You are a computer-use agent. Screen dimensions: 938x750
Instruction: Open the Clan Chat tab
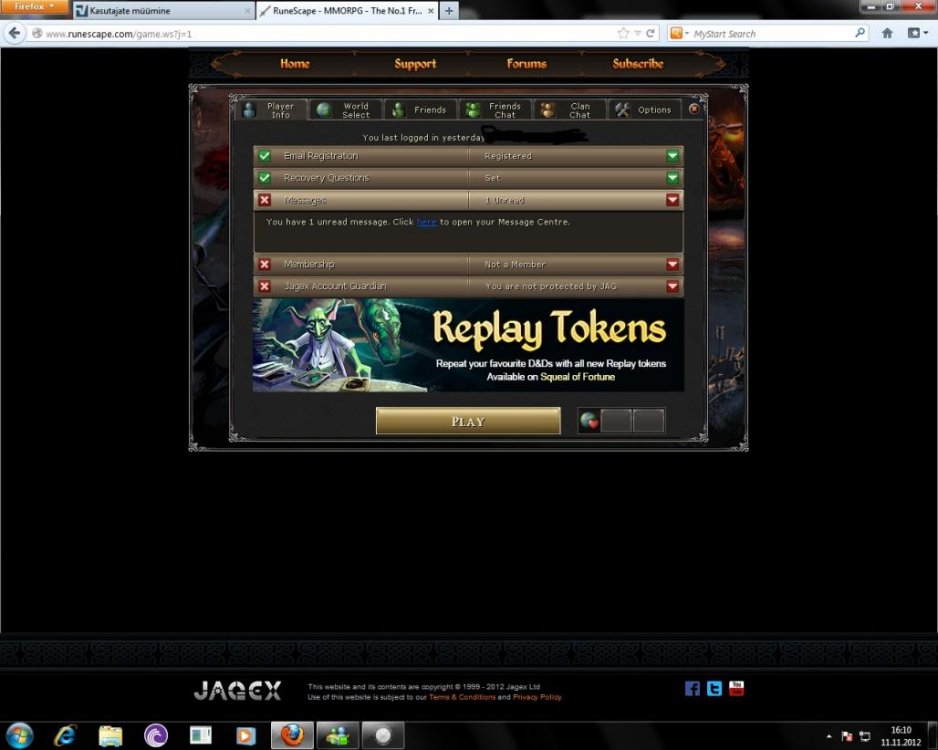tap(570, 110)
